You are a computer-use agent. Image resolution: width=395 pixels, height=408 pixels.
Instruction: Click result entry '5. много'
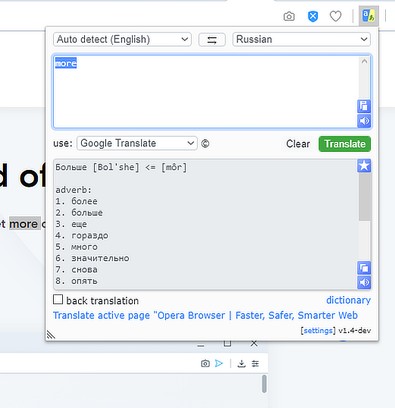click(76, 247)
